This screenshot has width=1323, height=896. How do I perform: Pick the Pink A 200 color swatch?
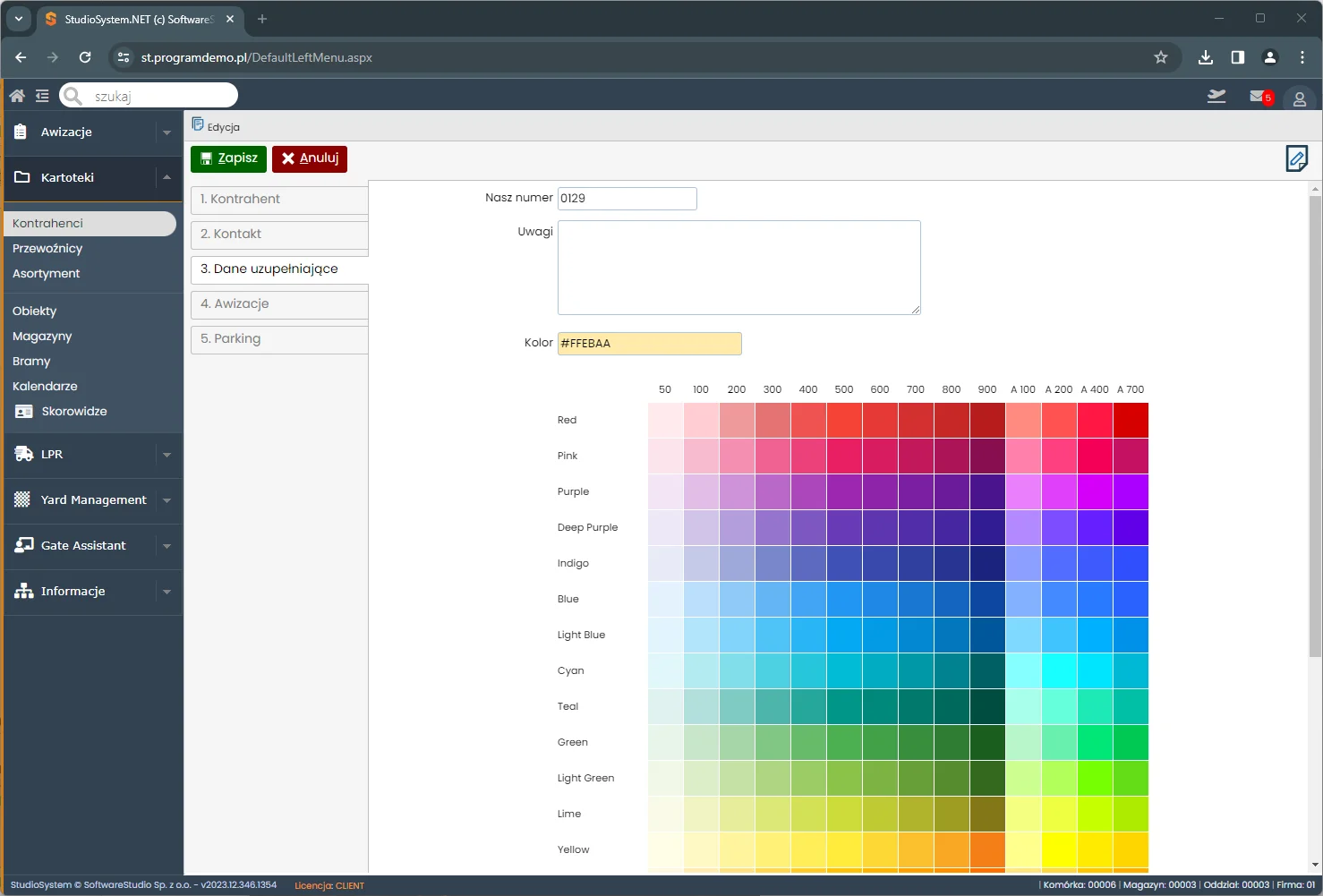(1059, 457)
